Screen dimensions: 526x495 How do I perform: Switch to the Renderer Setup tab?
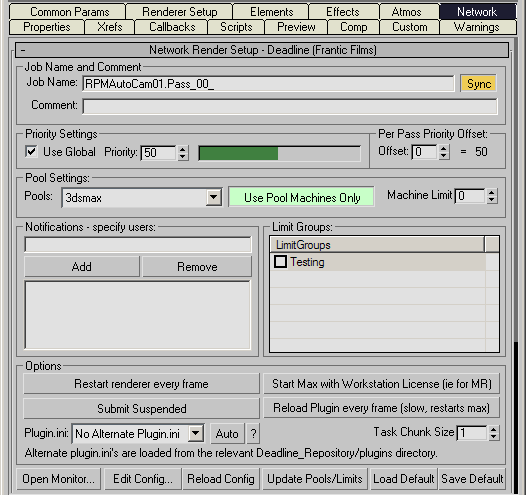tap(179, 12)
